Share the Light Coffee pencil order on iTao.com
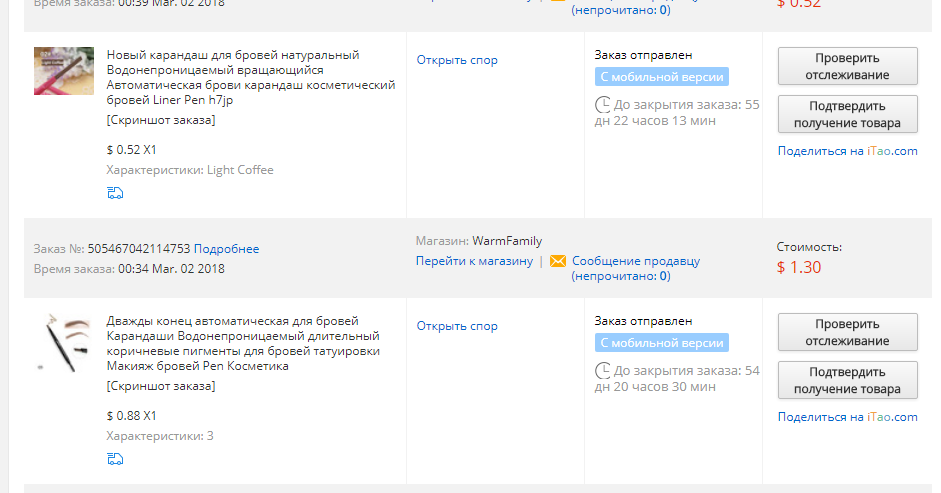 [847, 151]
